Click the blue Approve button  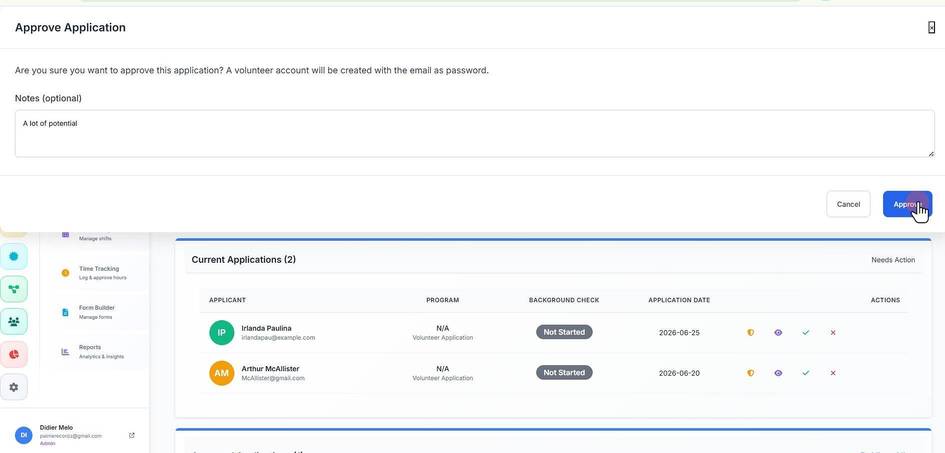pyautogui.click(x=907, y=204)
